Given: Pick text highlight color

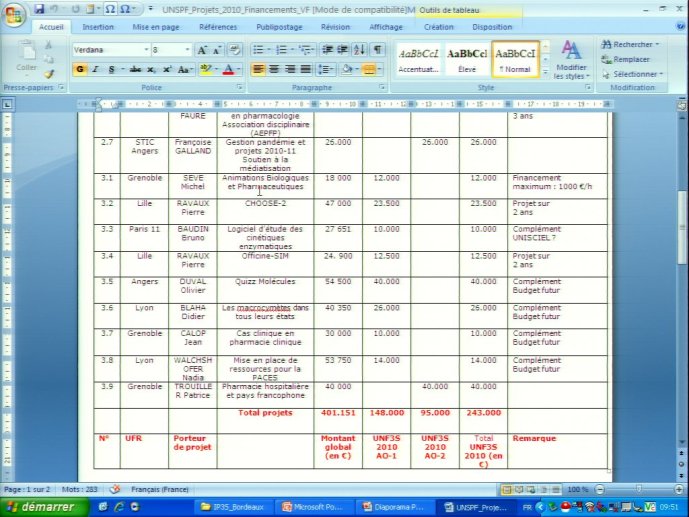Looking at the screenshot, I should tap(205, 69).
